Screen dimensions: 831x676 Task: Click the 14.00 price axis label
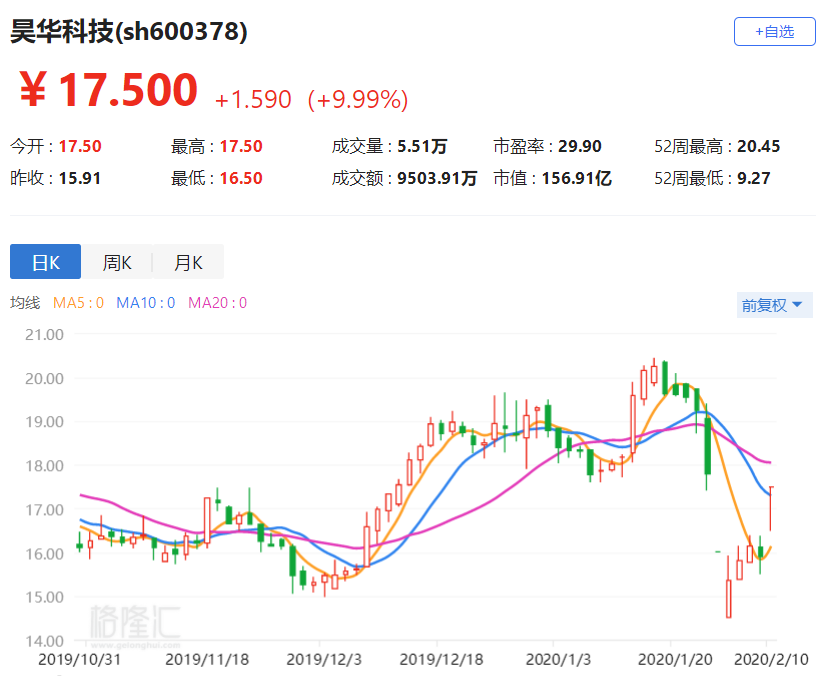click(x=45, y=641)
